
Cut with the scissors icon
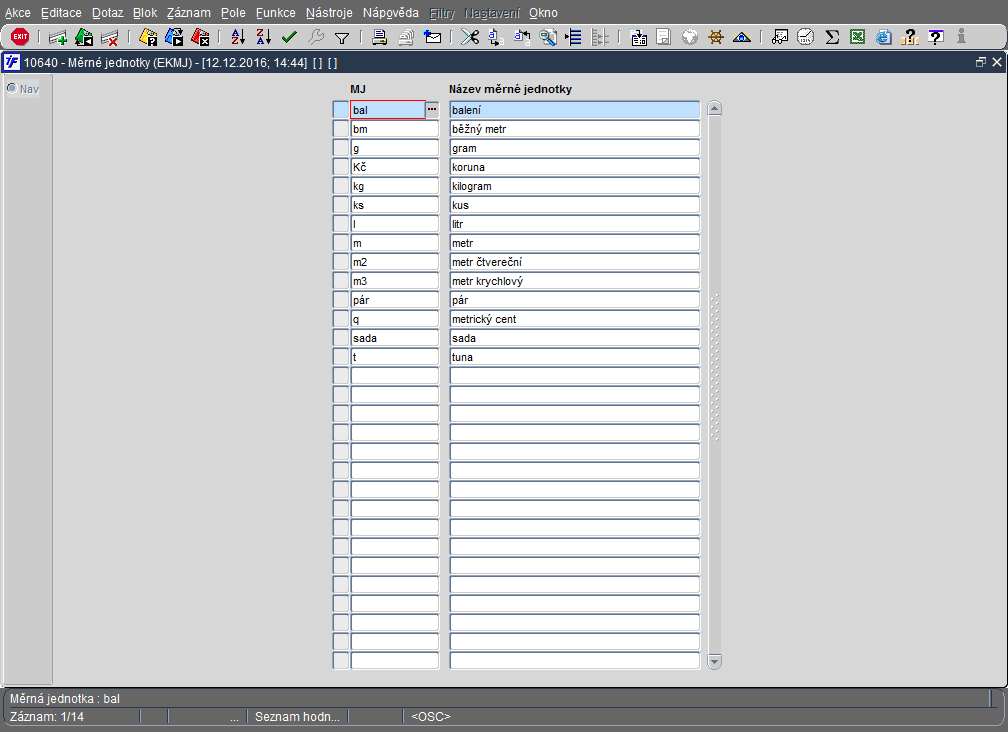click(x=470, y=37)
